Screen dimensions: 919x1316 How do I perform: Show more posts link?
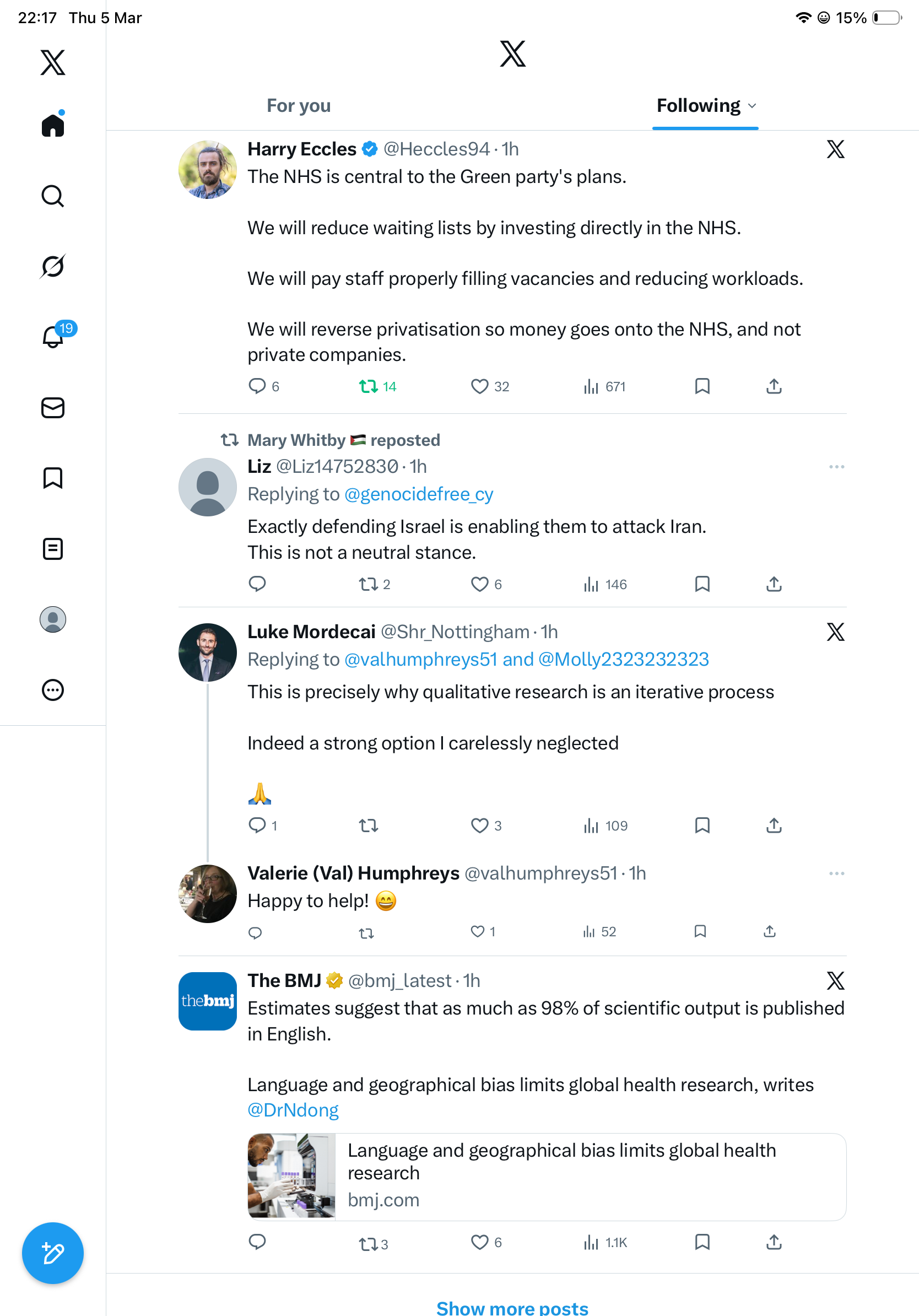coord(512,1307)
